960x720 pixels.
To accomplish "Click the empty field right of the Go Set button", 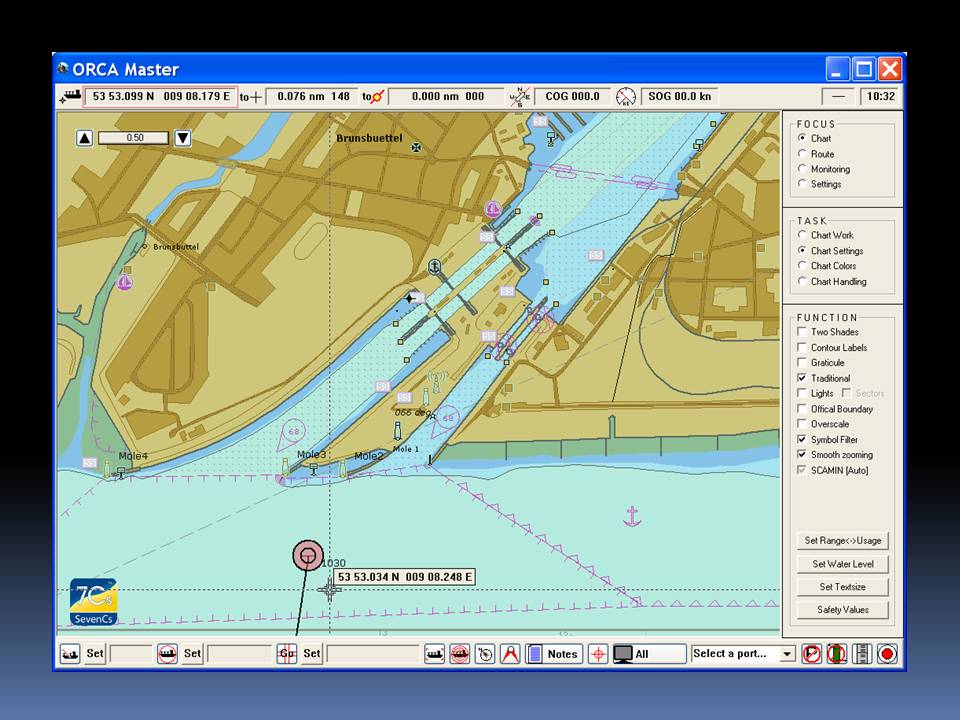I will (373, 654).
